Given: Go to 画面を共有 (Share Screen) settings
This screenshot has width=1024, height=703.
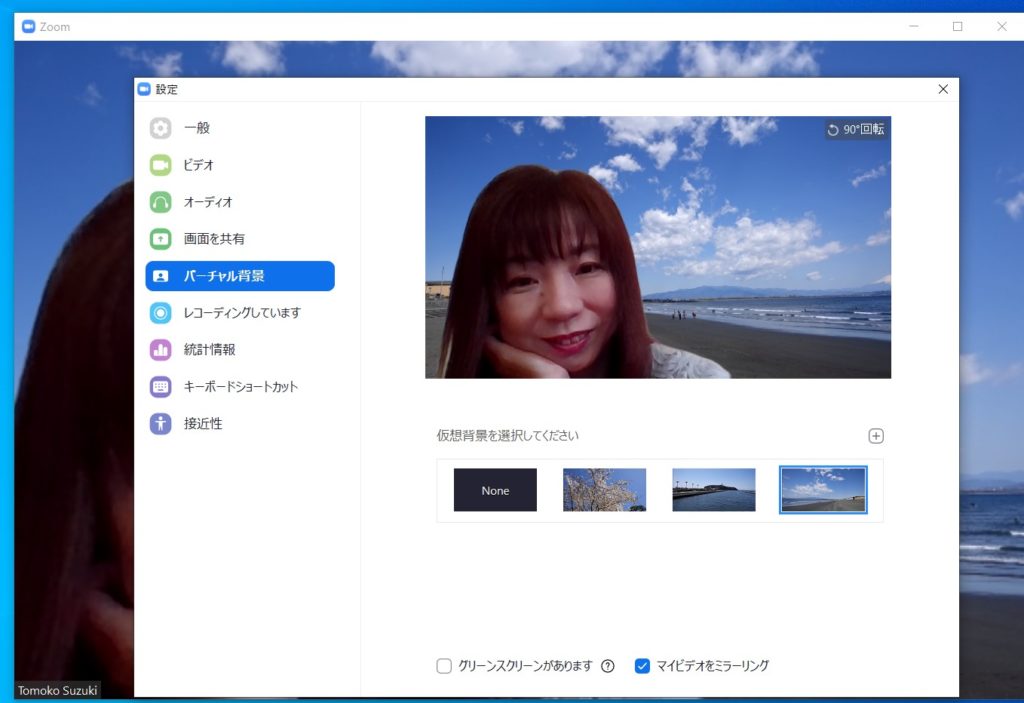Looking at the screenshot, I should pos(240,238).
